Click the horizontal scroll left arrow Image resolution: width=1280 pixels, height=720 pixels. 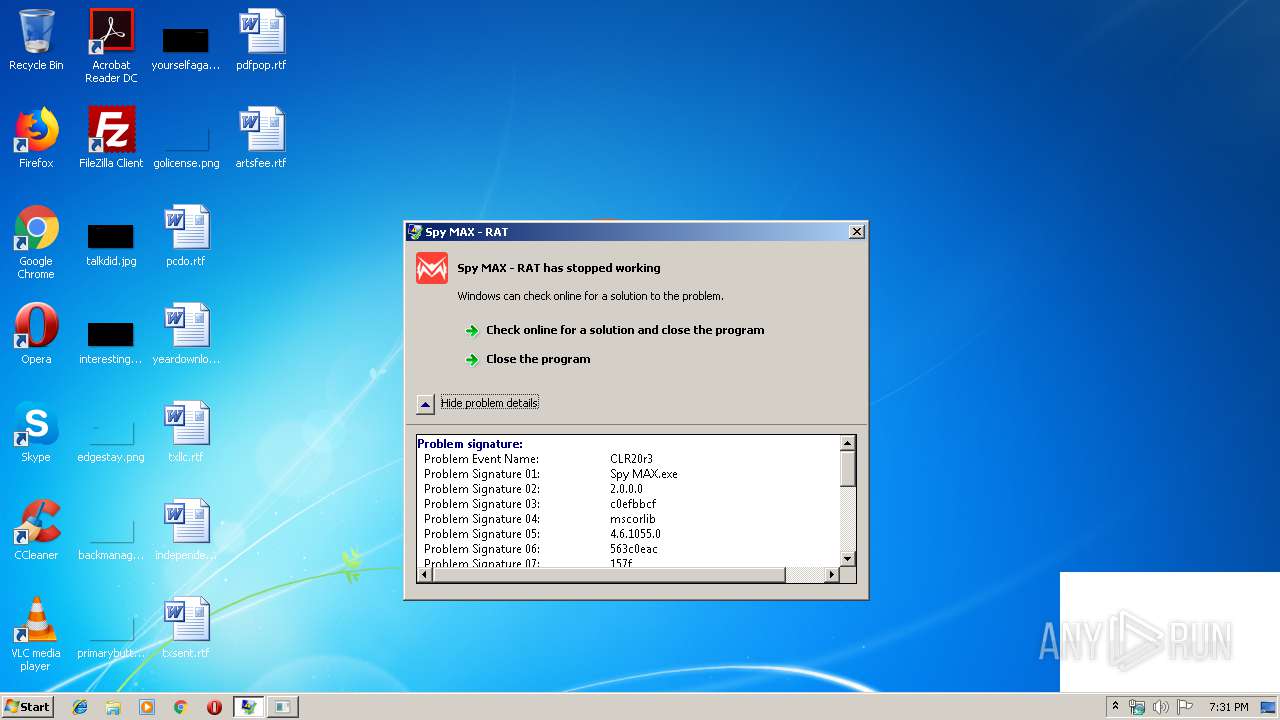425,575
